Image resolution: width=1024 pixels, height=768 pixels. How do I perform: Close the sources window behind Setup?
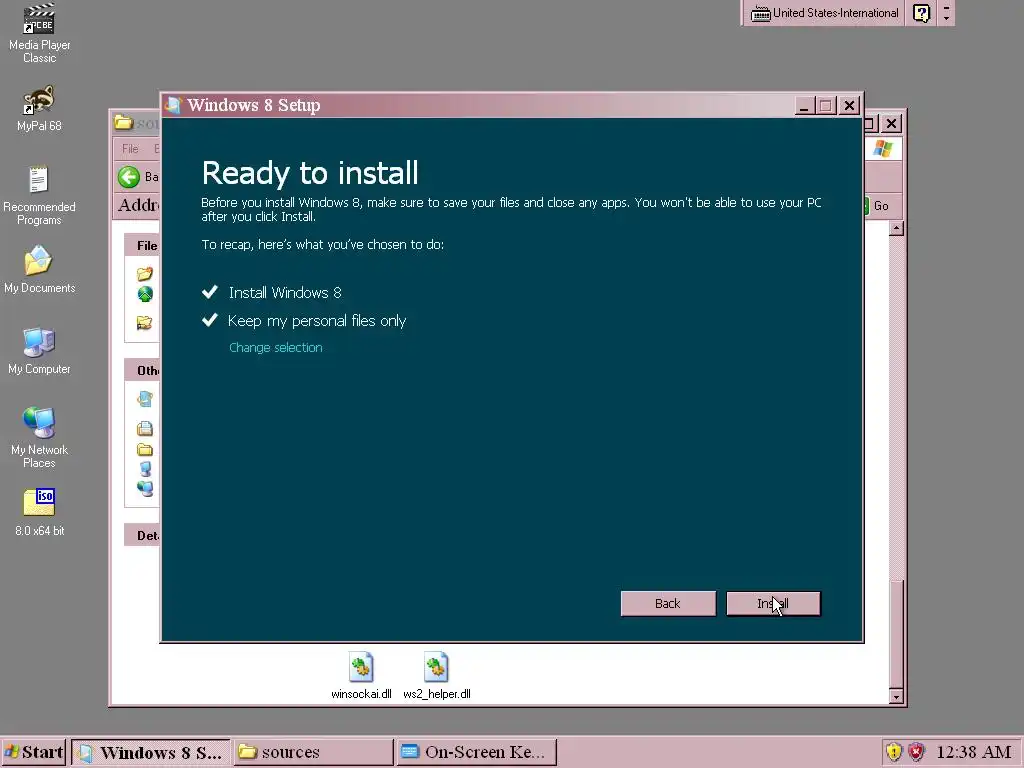pyautogui.click(x=891, y=123)
